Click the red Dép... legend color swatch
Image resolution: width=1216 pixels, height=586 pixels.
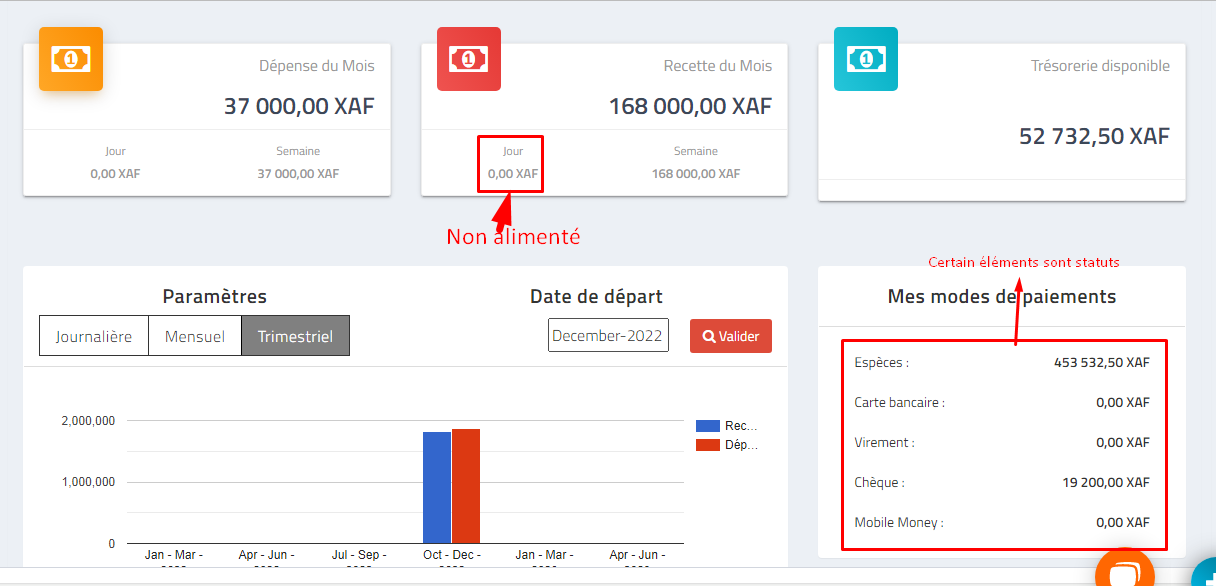coord(708,445)
